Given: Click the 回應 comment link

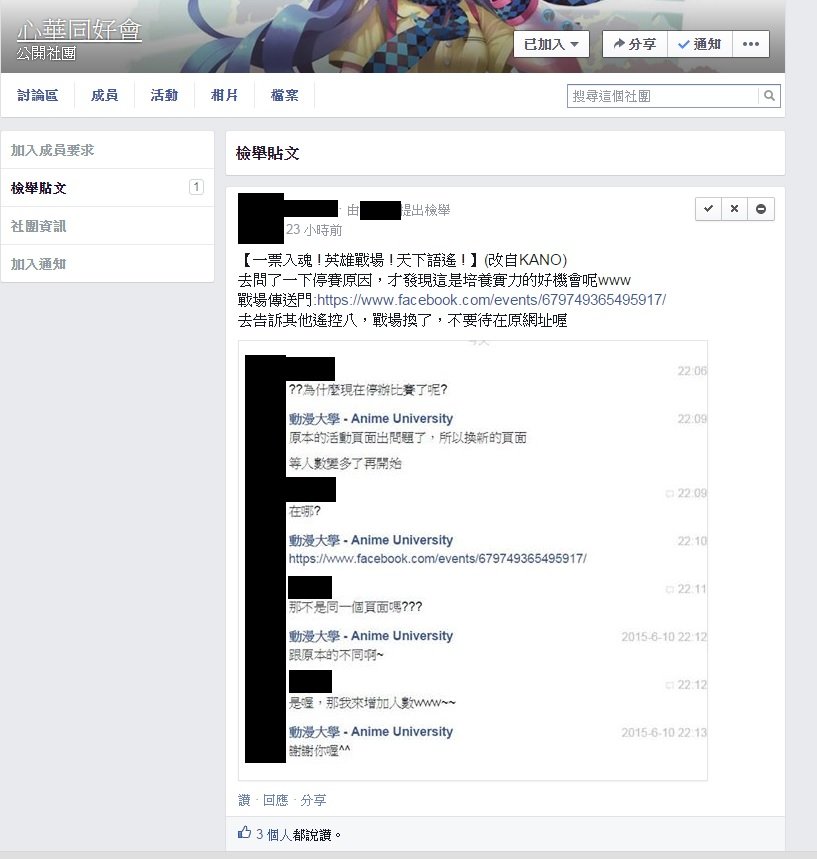Looking at the screenshot, I should coord(276,800).
